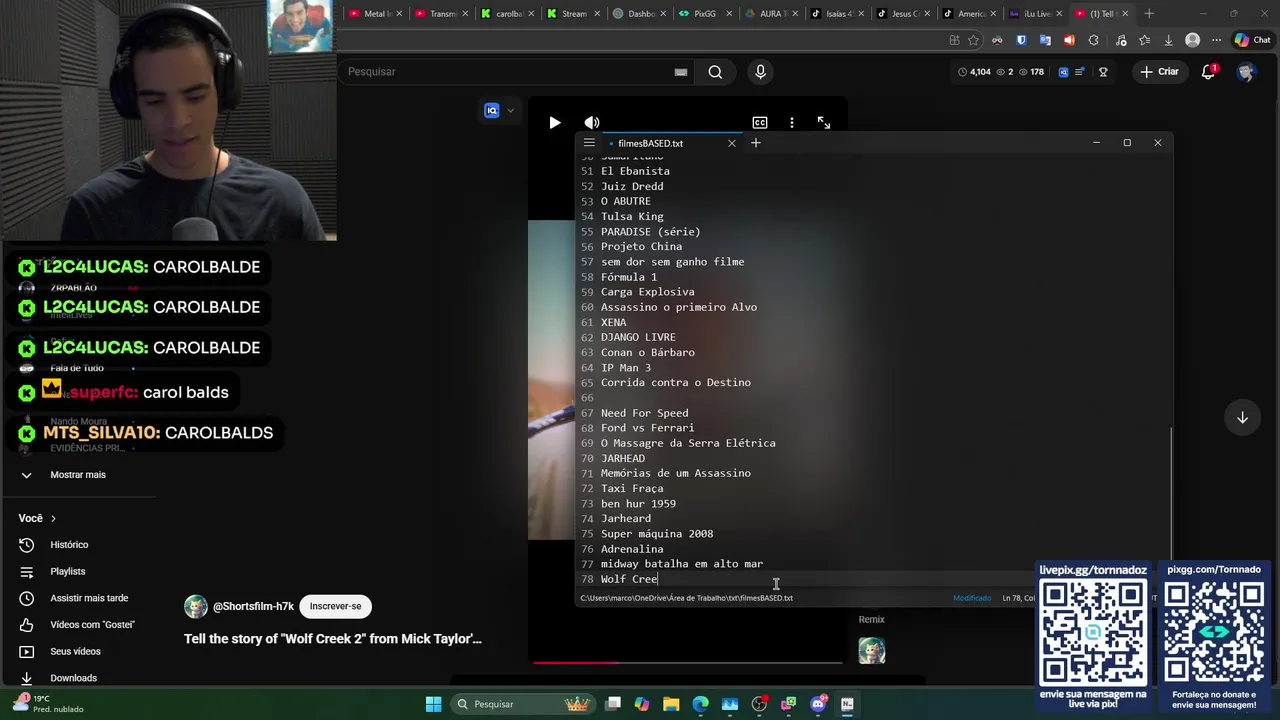Click the Criar button
Image resolution: width=1280 pixels, height=720 pixels.
1159,72
